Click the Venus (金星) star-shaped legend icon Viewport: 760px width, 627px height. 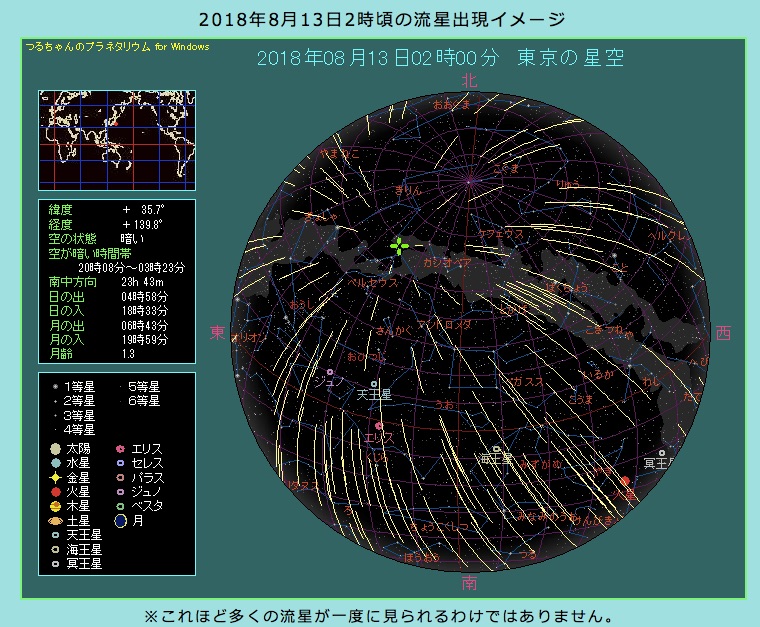click(x=56, y=478)
